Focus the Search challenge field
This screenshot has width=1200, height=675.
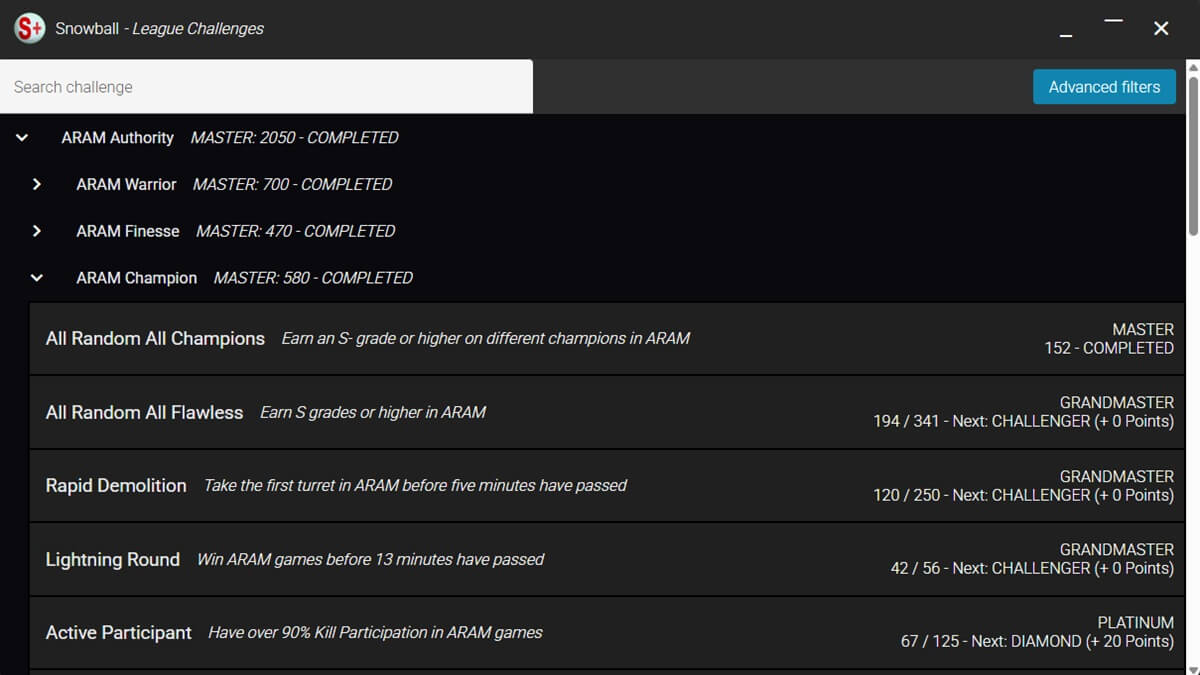pyautogui.click(x=266, y=87)
